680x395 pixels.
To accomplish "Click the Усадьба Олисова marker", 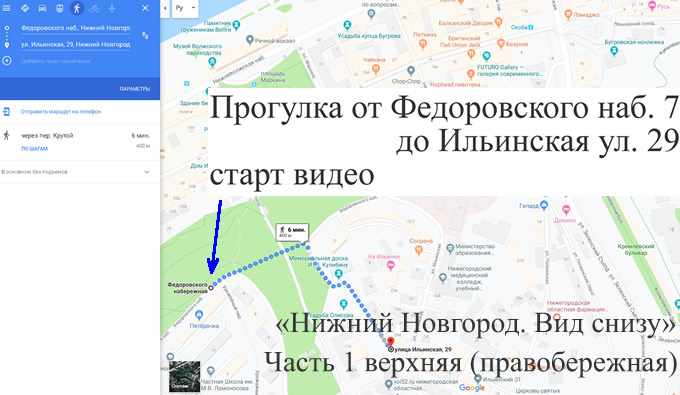I will [344, 304].
